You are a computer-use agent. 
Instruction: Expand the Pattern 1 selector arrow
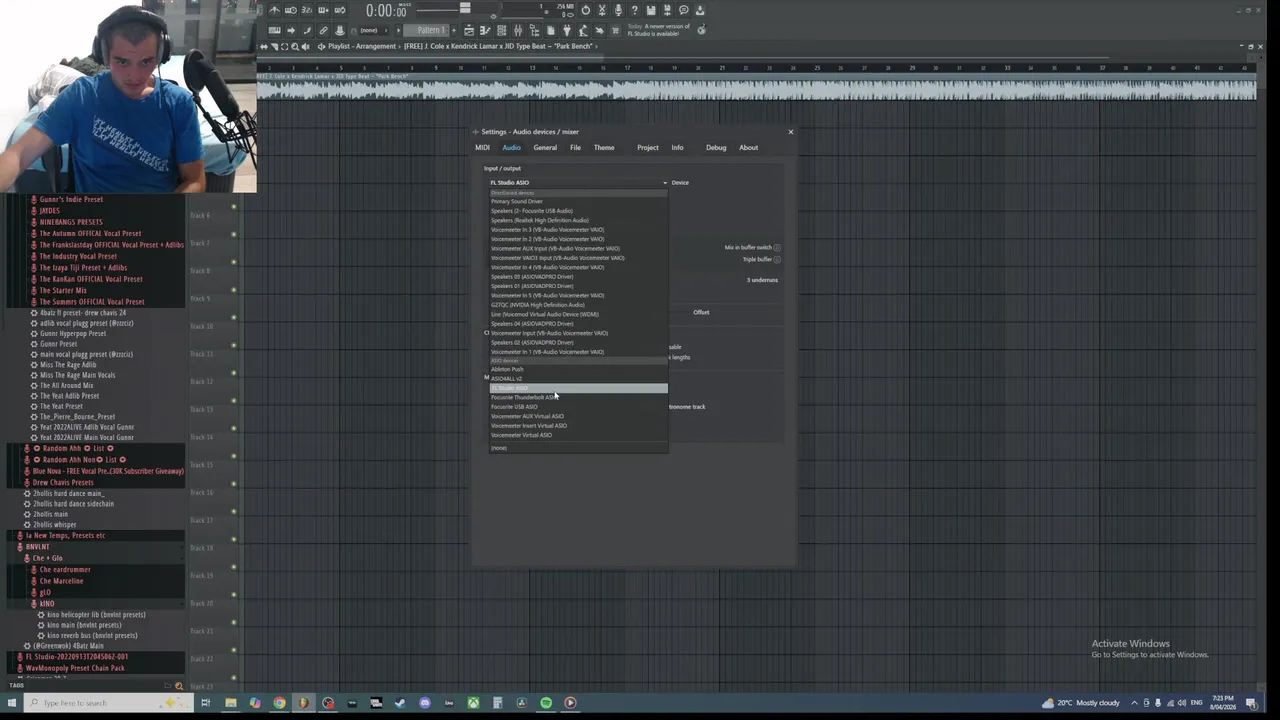click(x=398, y=31)
